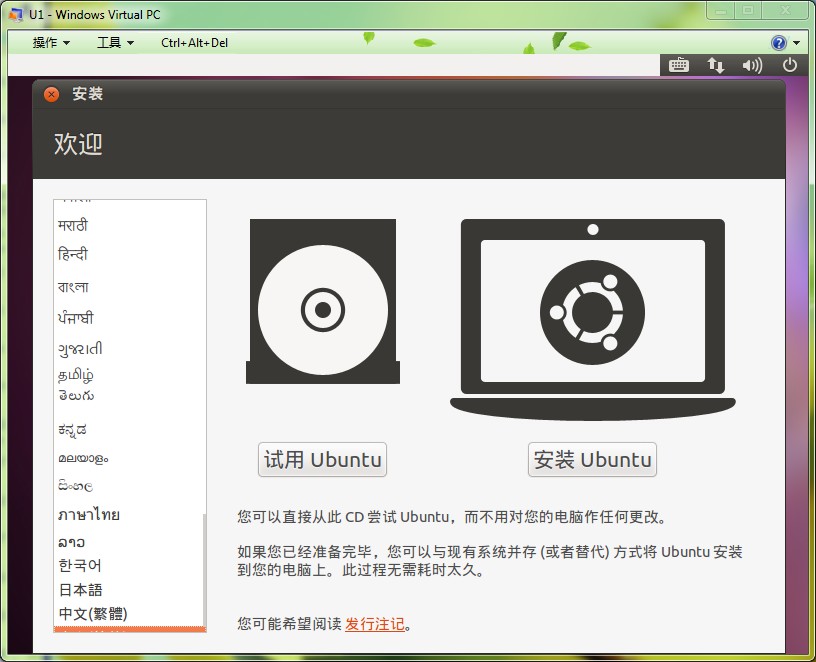Select ภาษาไทย in the language list

pyautogui.click(x=128, y=515)
